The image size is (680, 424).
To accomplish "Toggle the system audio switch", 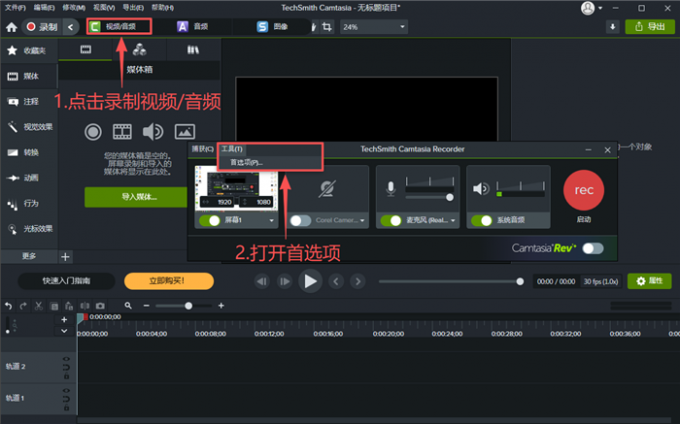I will [481, 220].
